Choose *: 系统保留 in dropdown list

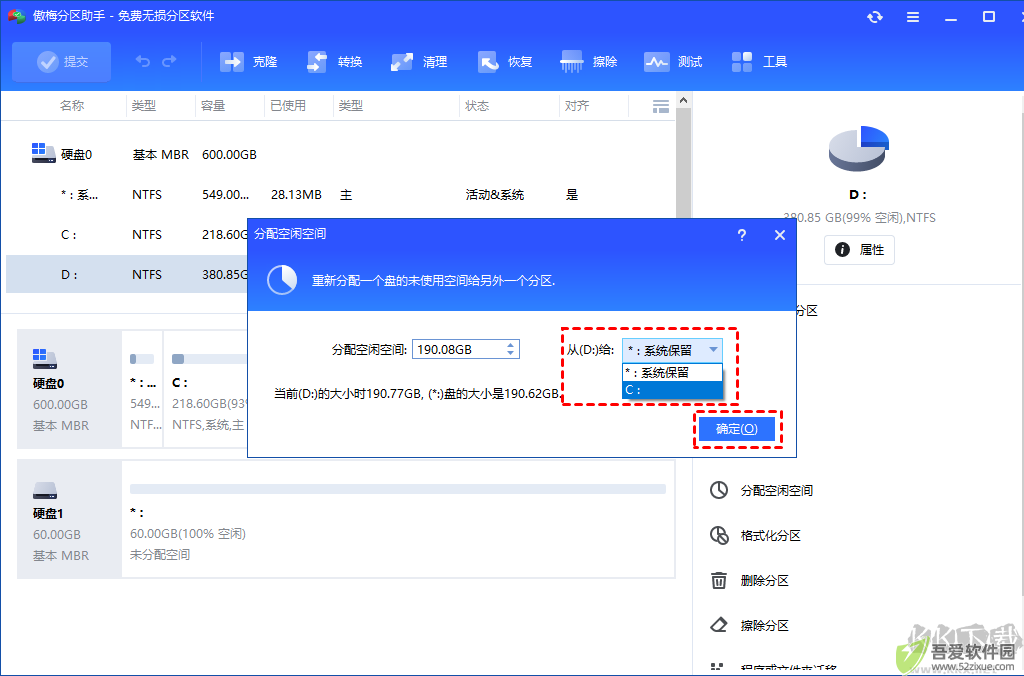(672, 372)
